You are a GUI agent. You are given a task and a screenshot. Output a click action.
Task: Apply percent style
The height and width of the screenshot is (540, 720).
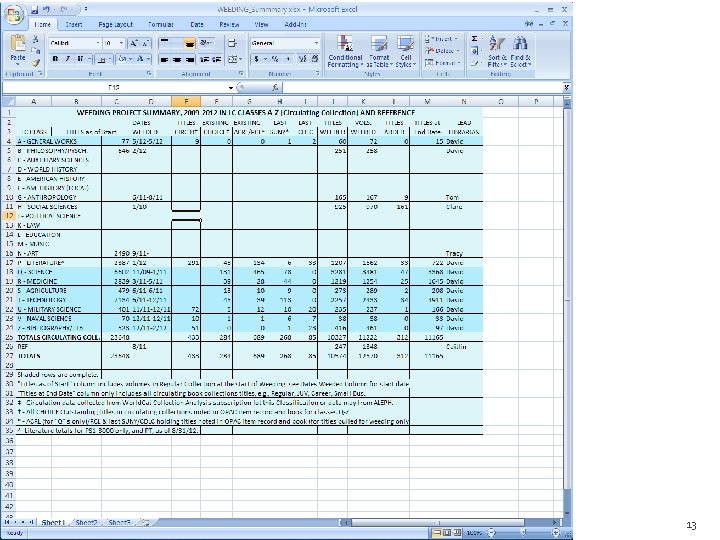[275, 59]
